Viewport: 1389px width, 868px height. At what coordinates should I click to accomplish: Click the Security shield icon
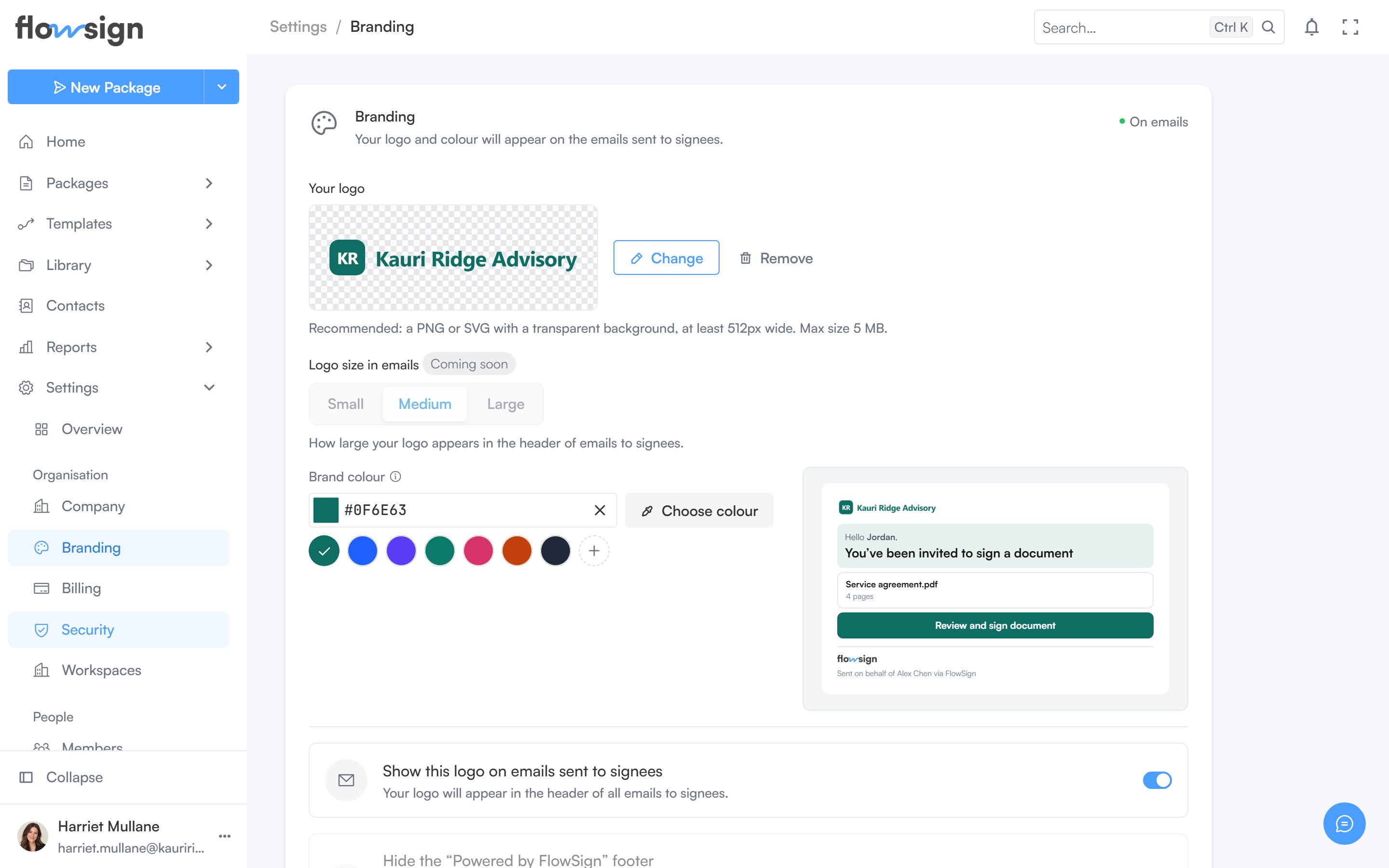(x=41, y=630)
